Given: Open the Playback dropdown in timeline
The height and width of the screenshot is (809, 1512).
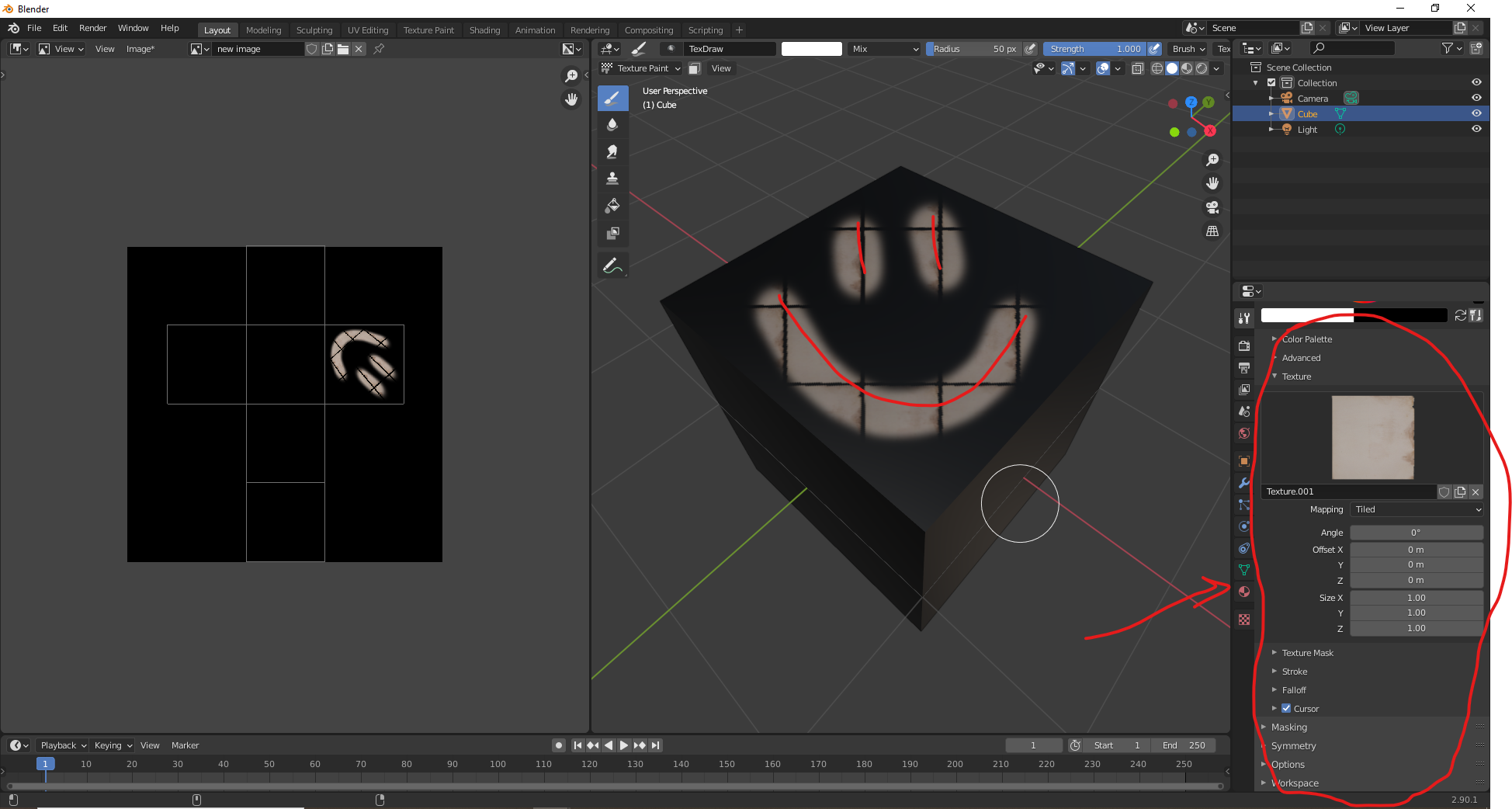Looking at the screenshot, I should pos(63,745).
